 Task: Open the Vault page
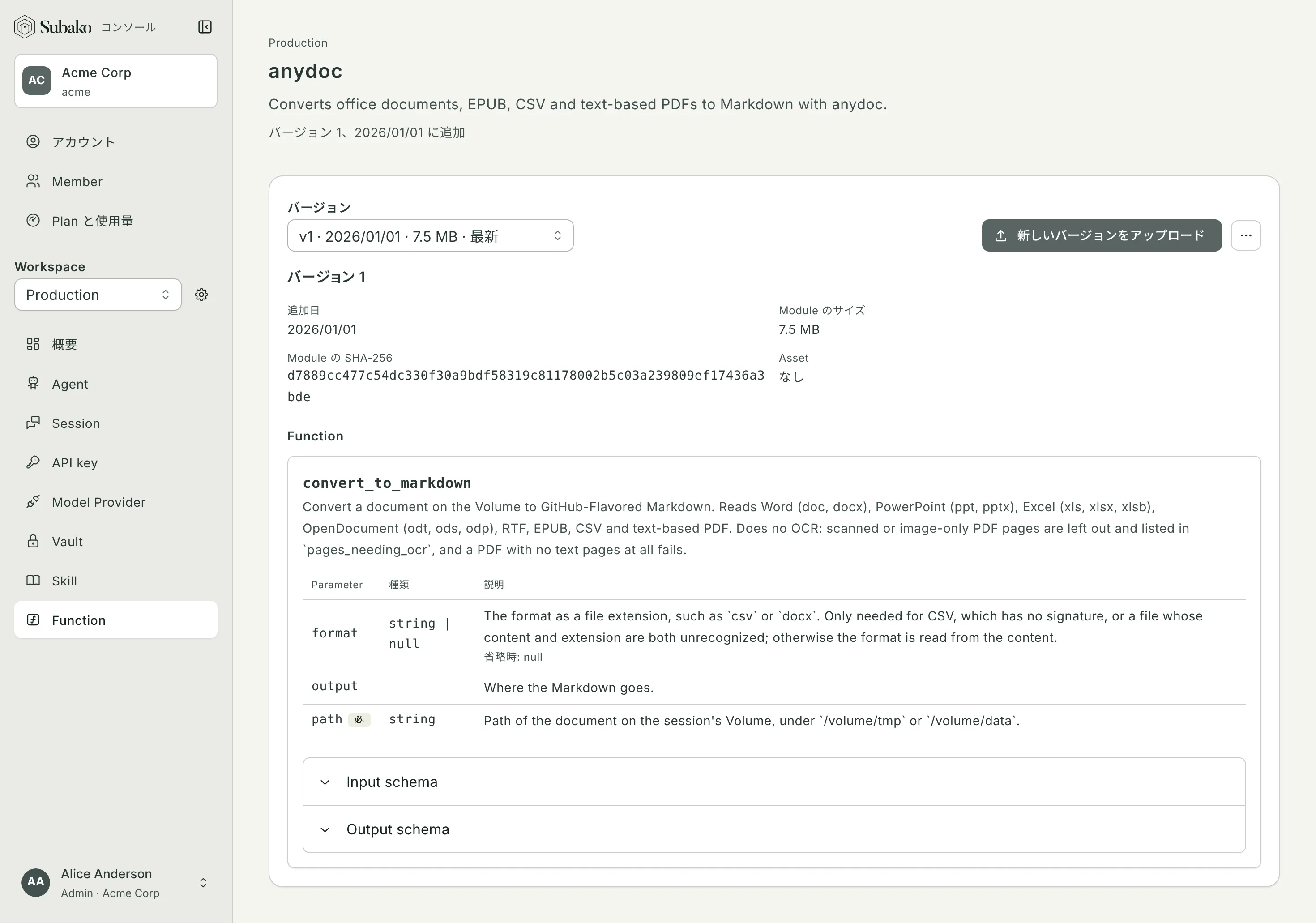point(116,542)
